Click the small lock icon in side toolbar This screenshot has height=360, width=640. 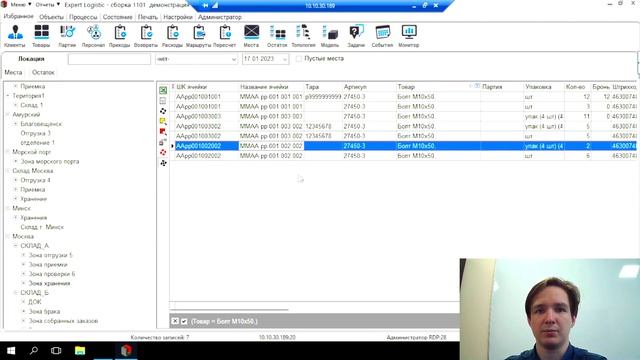point(163,142)
